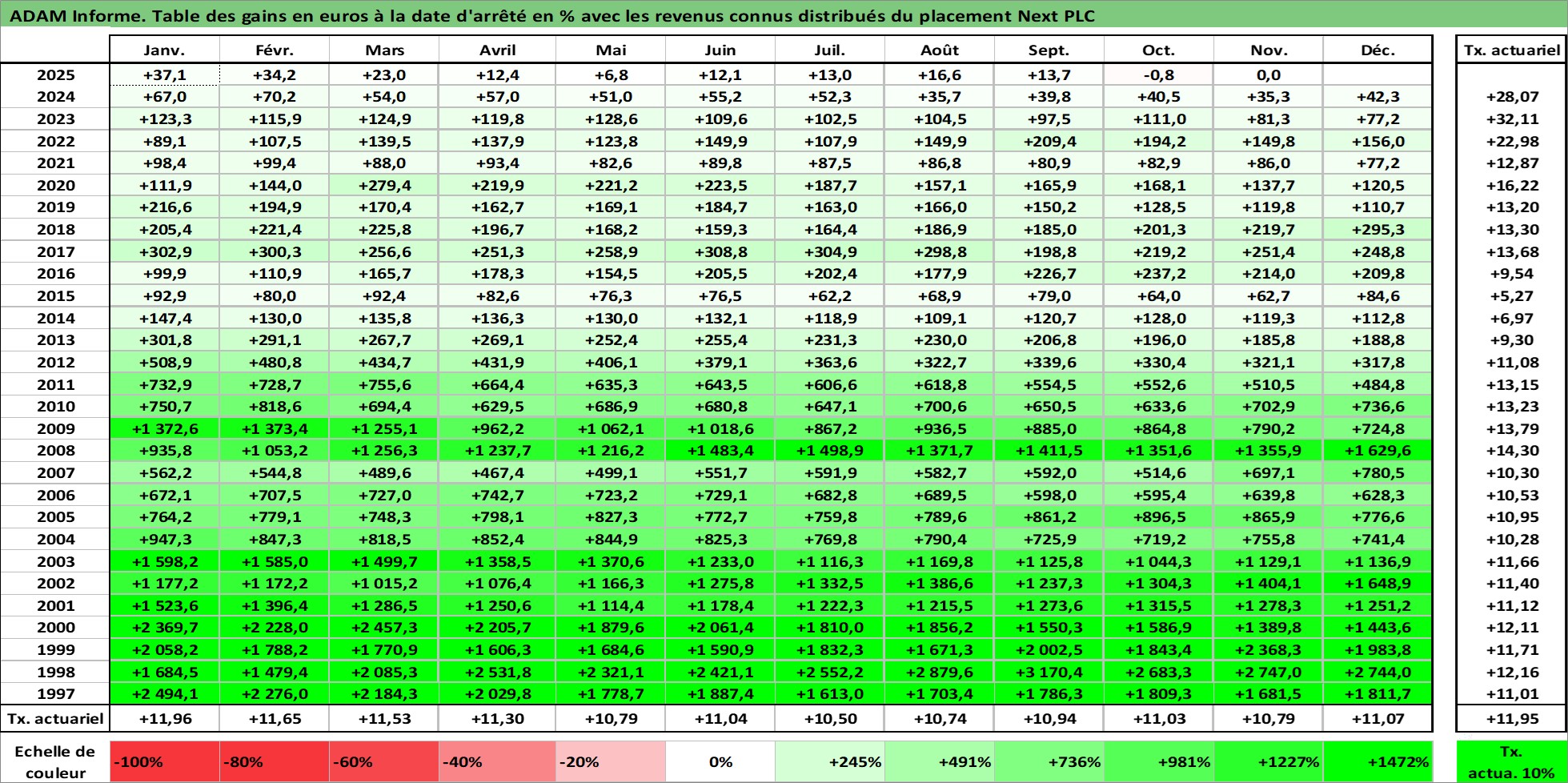Select the cell with value +2 494,1
The image size is (1568, 783).
(x=164, y=694)
